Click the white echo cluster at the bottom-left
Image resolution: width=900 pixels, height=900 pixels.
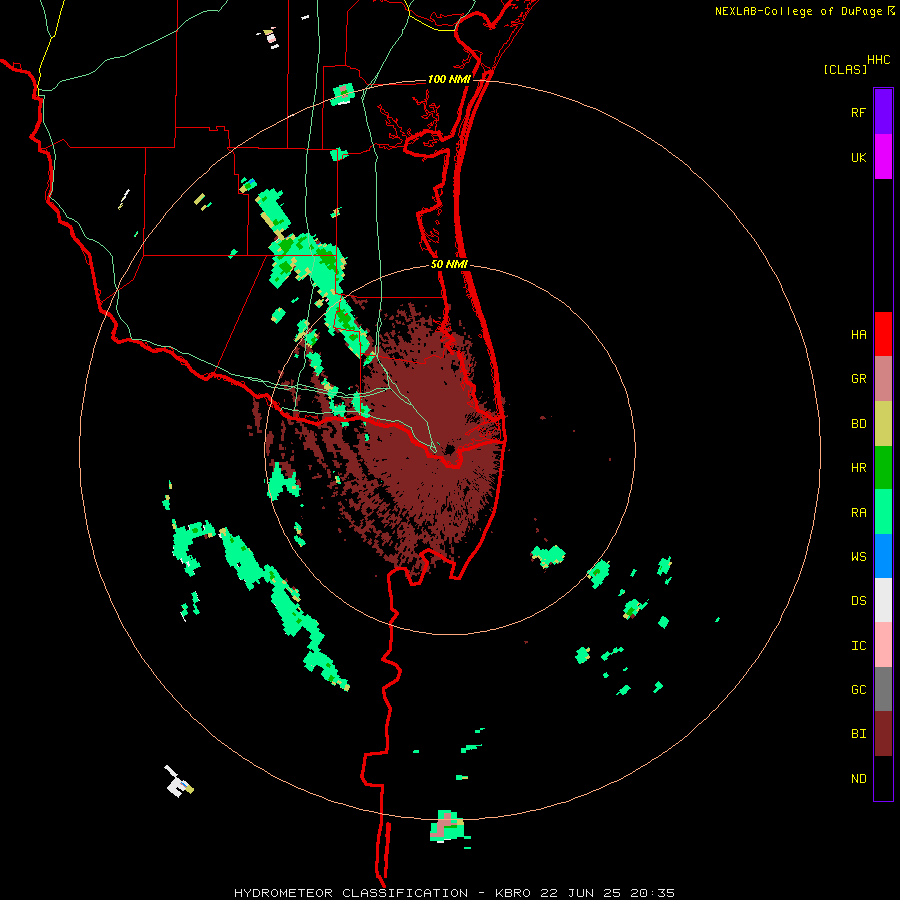point(179,782)
